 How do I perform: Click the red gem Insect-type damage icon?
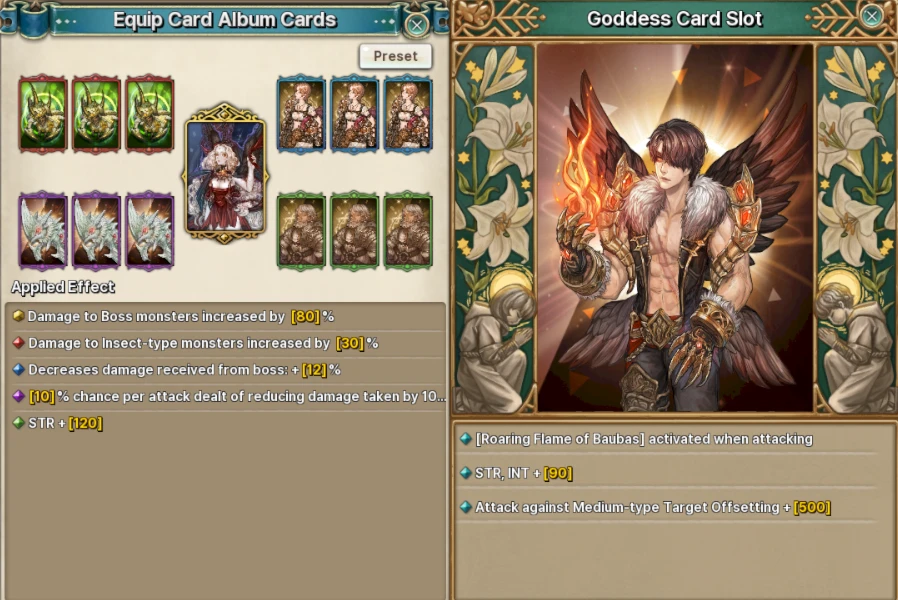click(18, 342)
